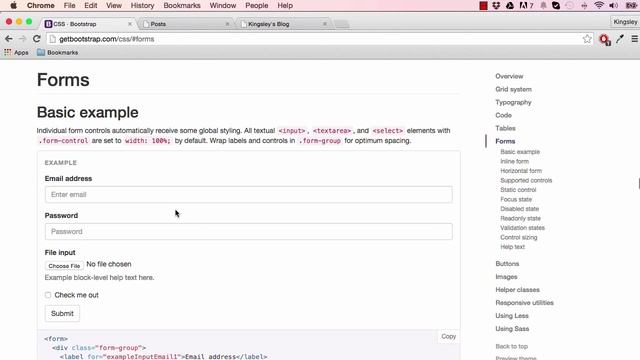Open the Wi-Fi status menu

click(599, 6)
